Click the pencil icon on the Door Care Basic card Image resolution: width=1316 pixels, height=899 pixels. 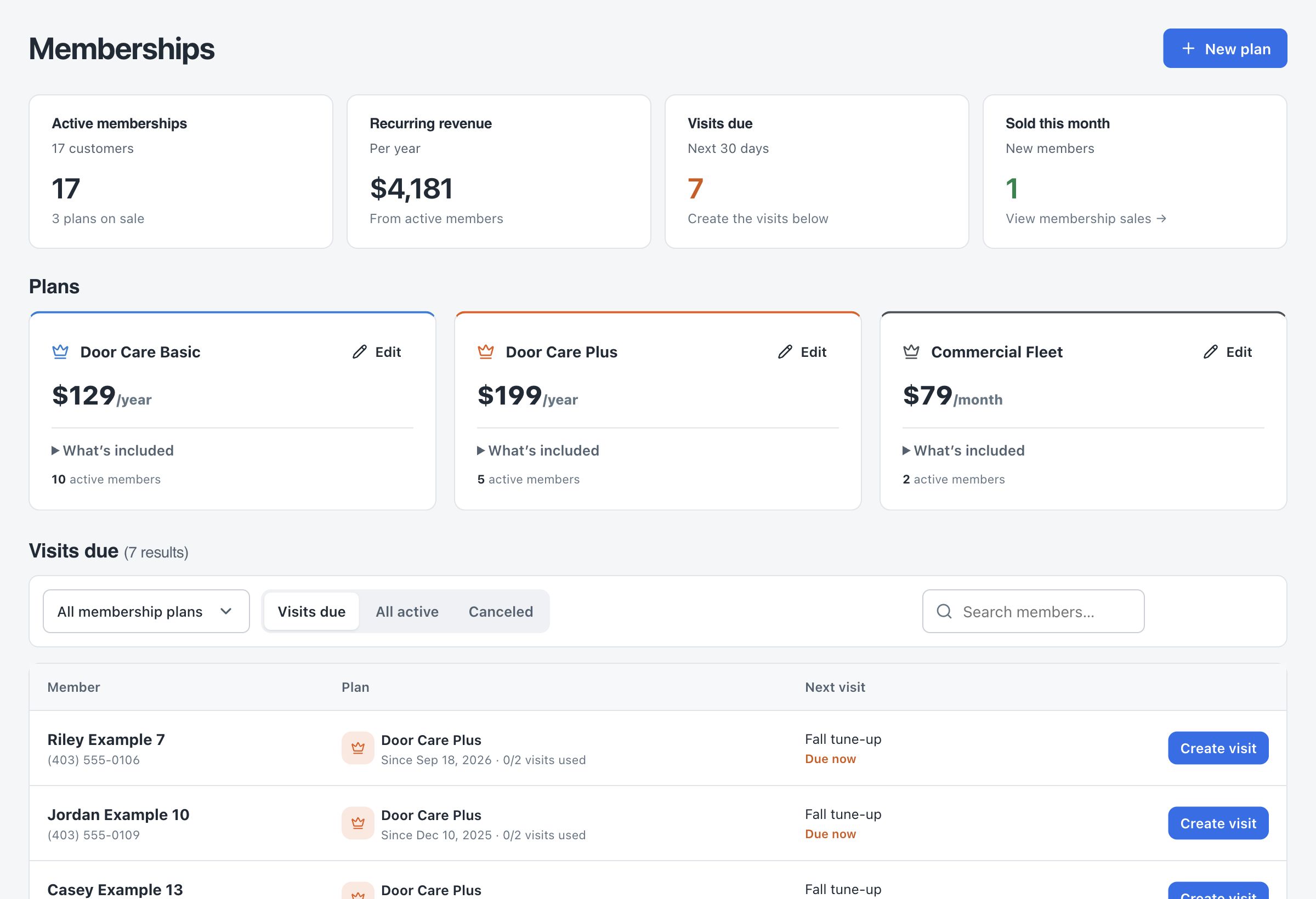click(360, 351)
